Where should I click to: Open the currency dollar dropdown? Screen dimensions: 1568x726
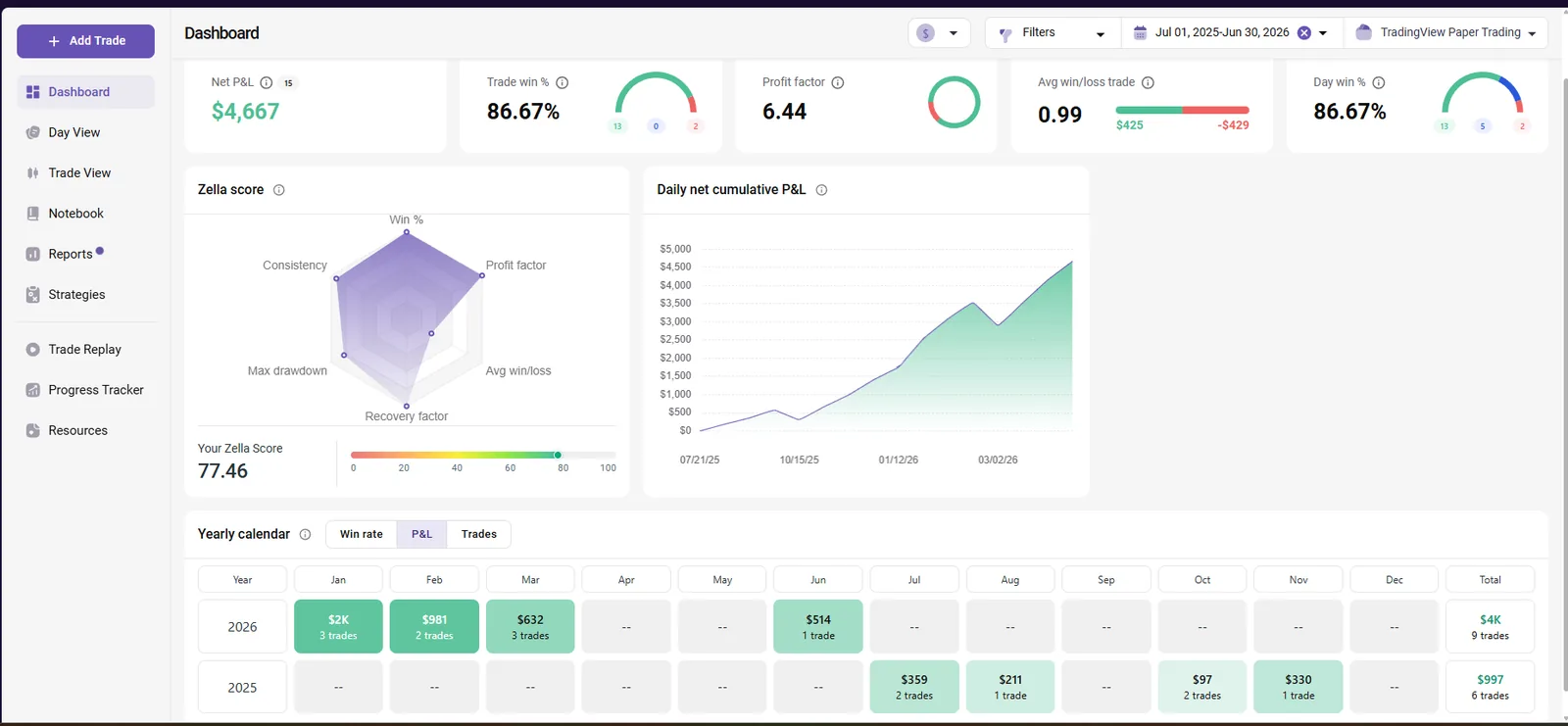point(939,32)
